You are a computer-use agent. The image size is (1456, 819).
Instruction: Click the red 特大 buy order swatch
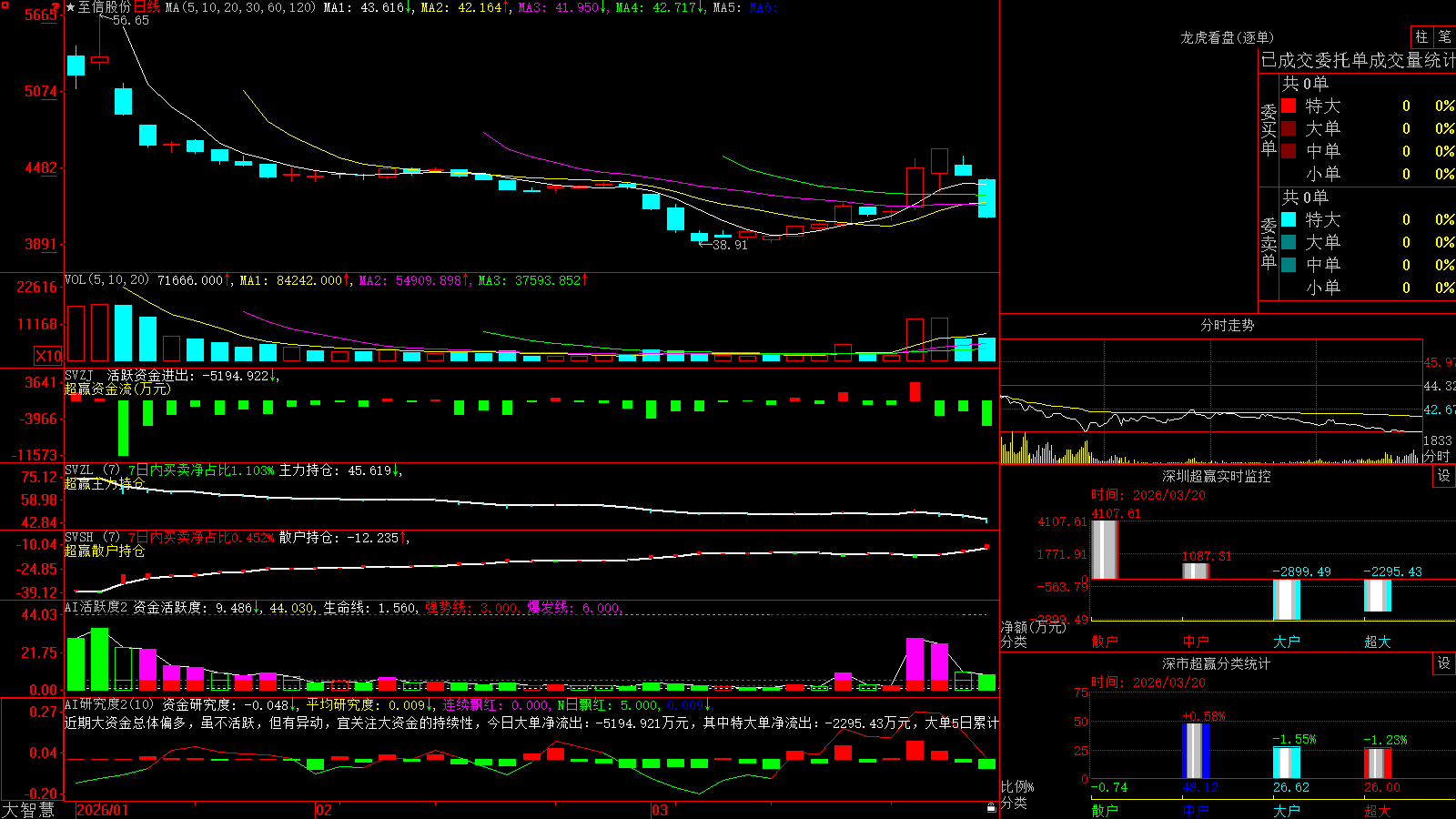[x=1289, y=106]
